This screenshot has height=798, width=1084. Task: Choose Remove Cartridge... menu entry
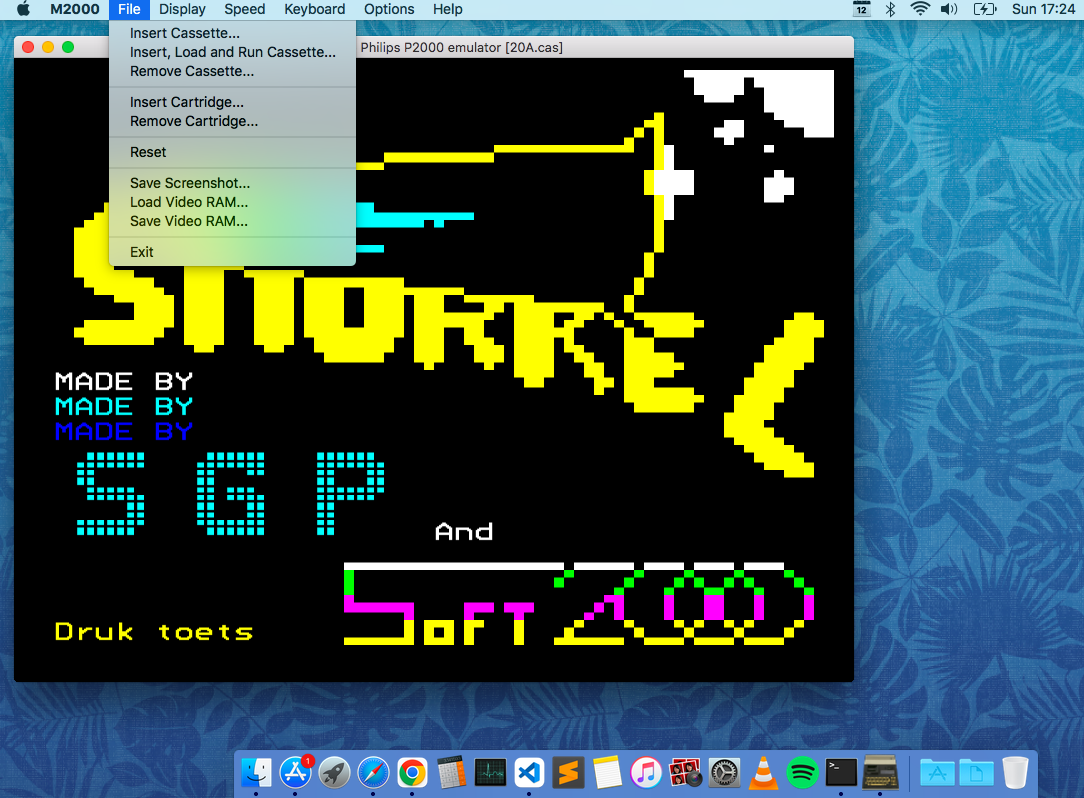pyautogui.click(x=232, y=121)
